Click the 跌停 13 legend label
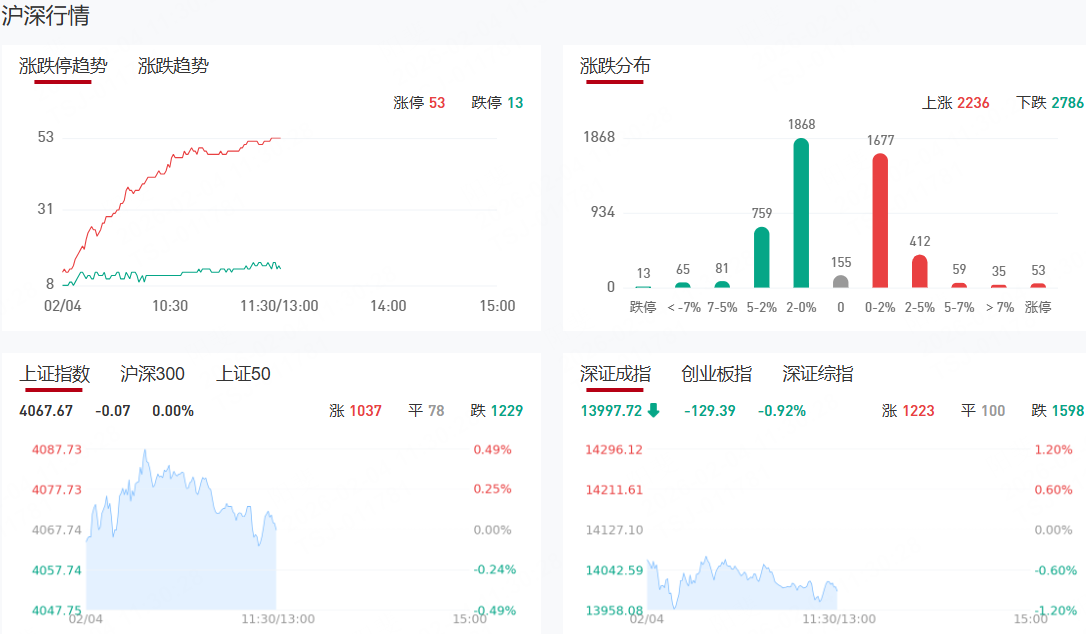Image resolution: width=1086 pixels, height=634 pixels. 497,103
